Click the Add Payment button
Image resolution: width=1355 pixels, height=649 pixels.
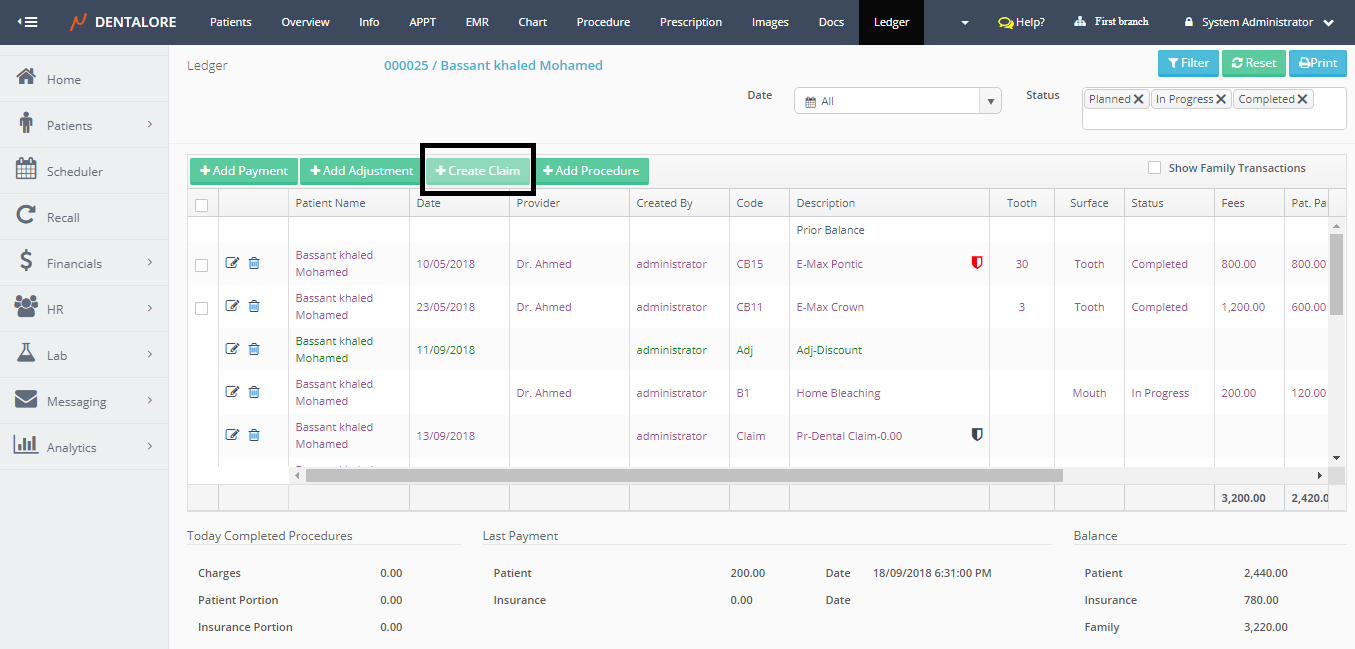tap(243, 171)
